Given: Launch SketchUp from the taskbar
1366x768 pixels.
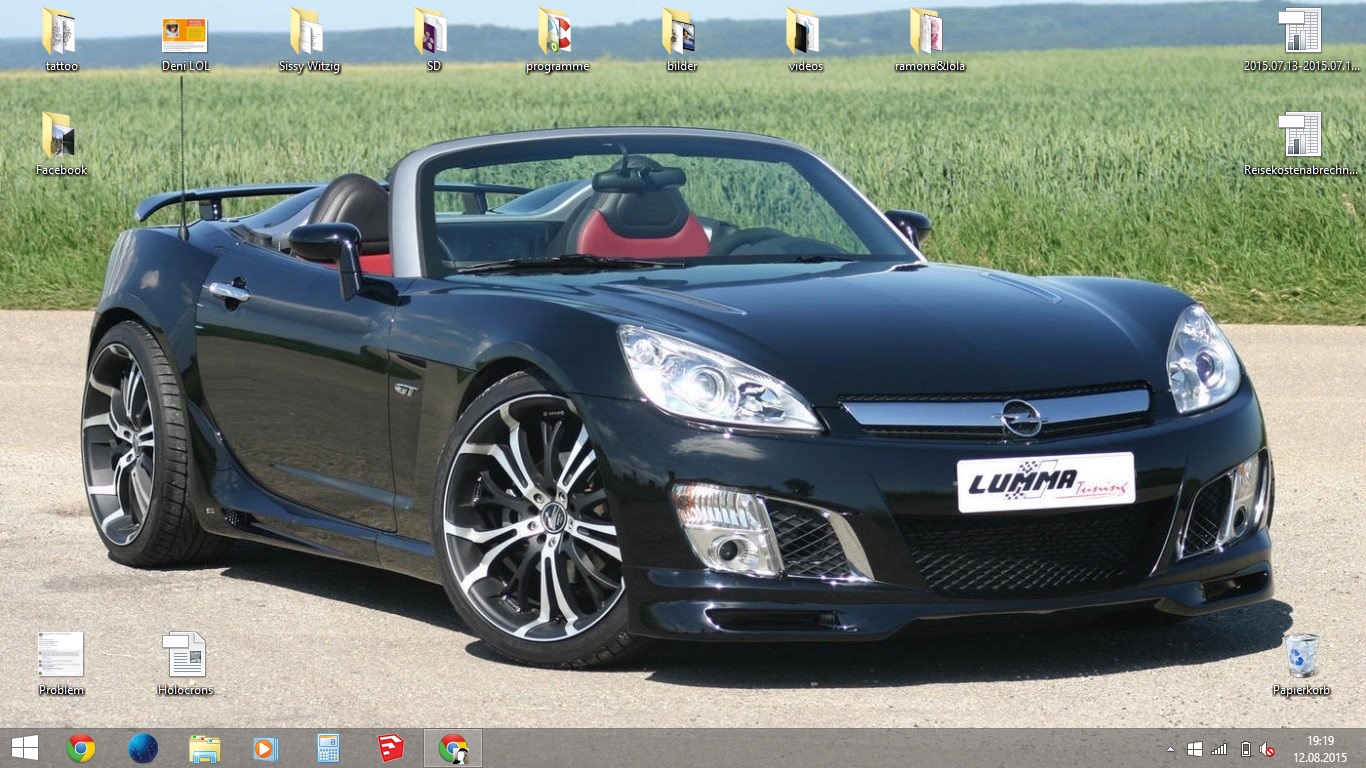Looking at the screenshot, I should click(390, 748).
